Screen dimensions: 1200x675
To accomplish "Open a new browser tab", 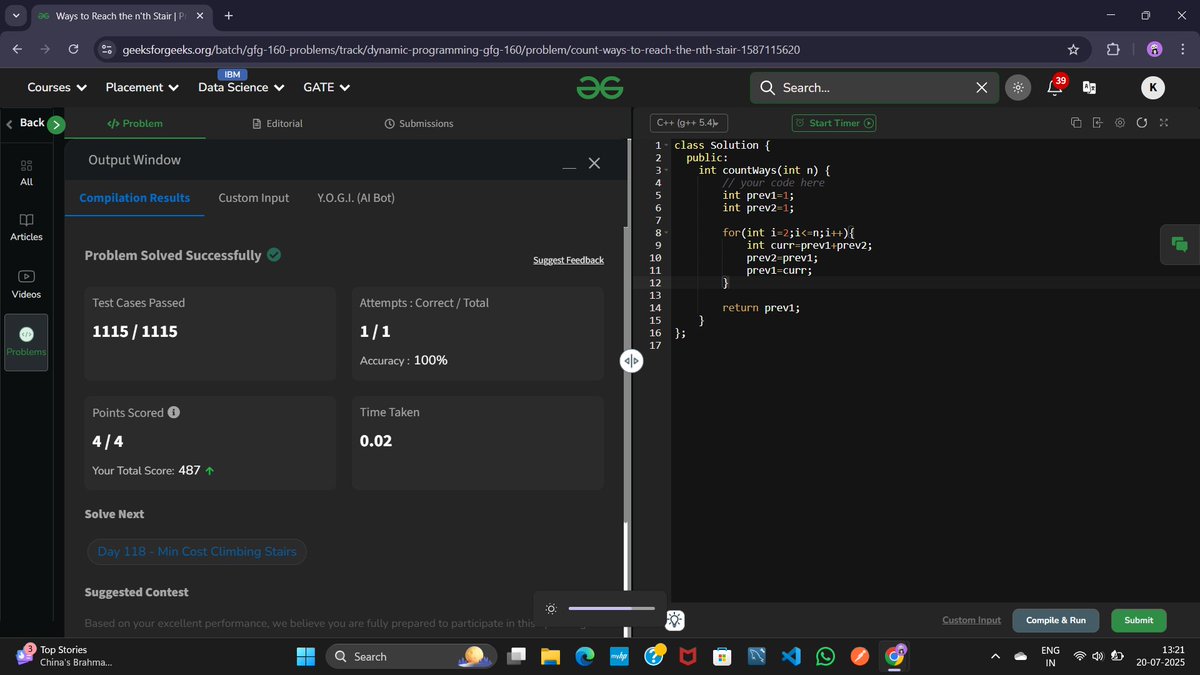I will (x=229, y=16).
